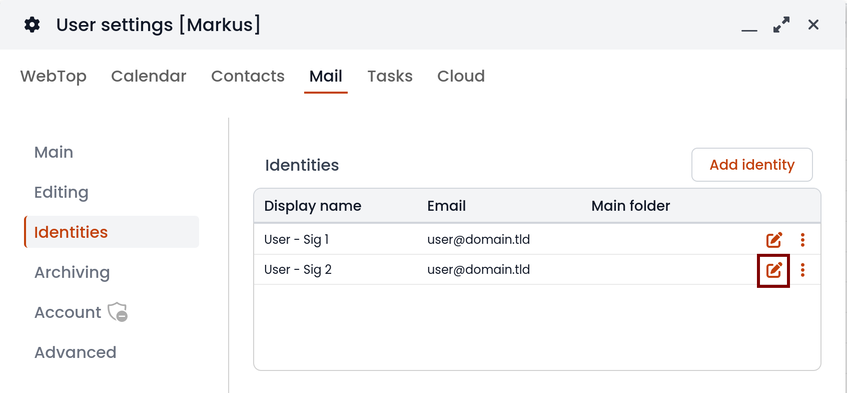Minimize the User settings window

tap(749, 30)
